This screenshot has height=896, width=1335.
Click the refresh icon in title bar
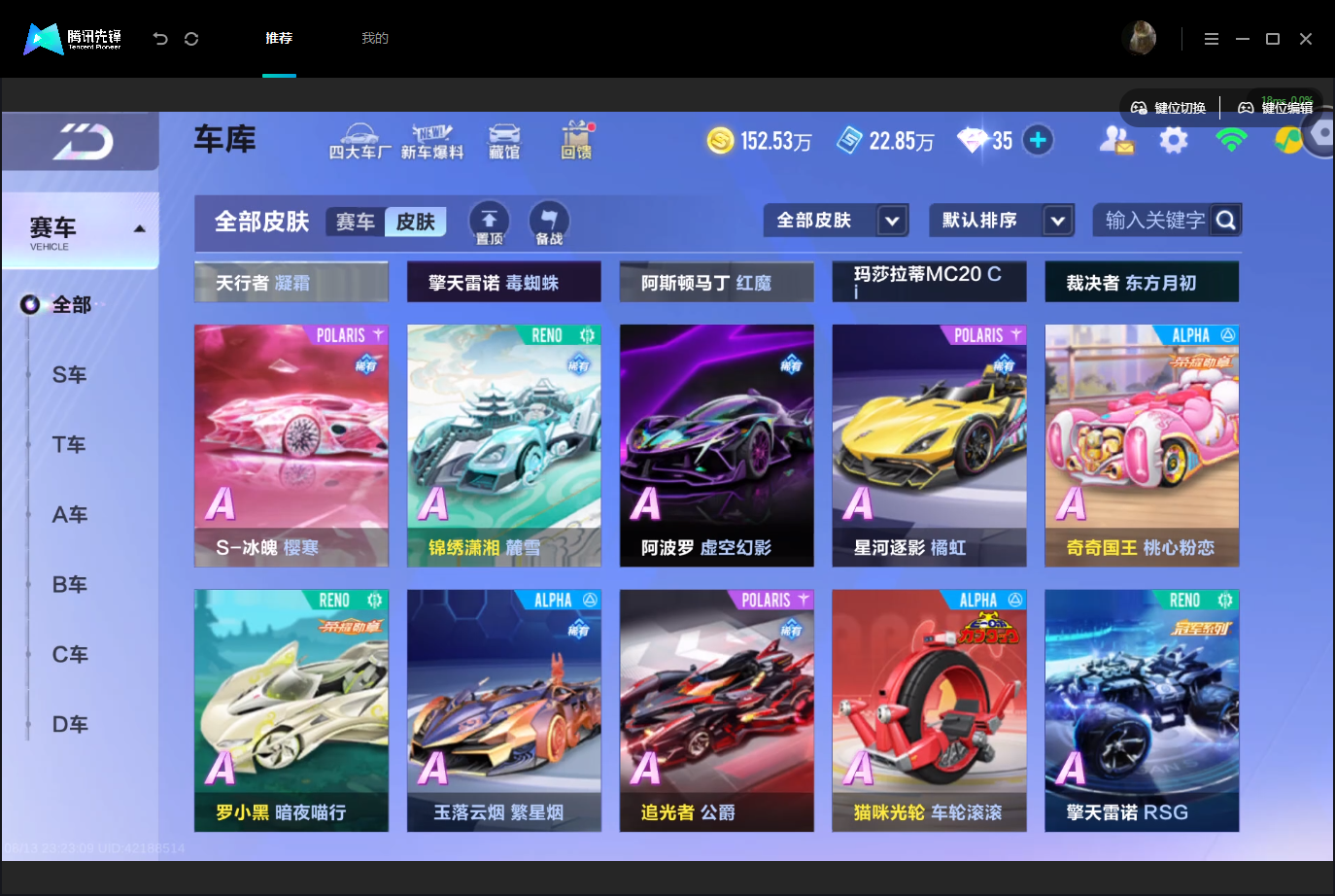tap(191, 39)
